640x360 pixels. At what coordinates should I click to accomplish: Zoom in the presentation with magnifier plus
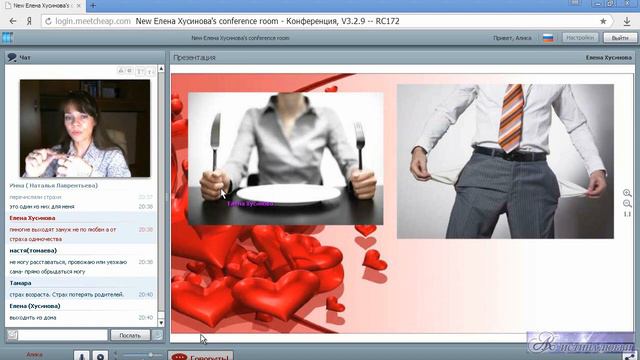(627, 193)
